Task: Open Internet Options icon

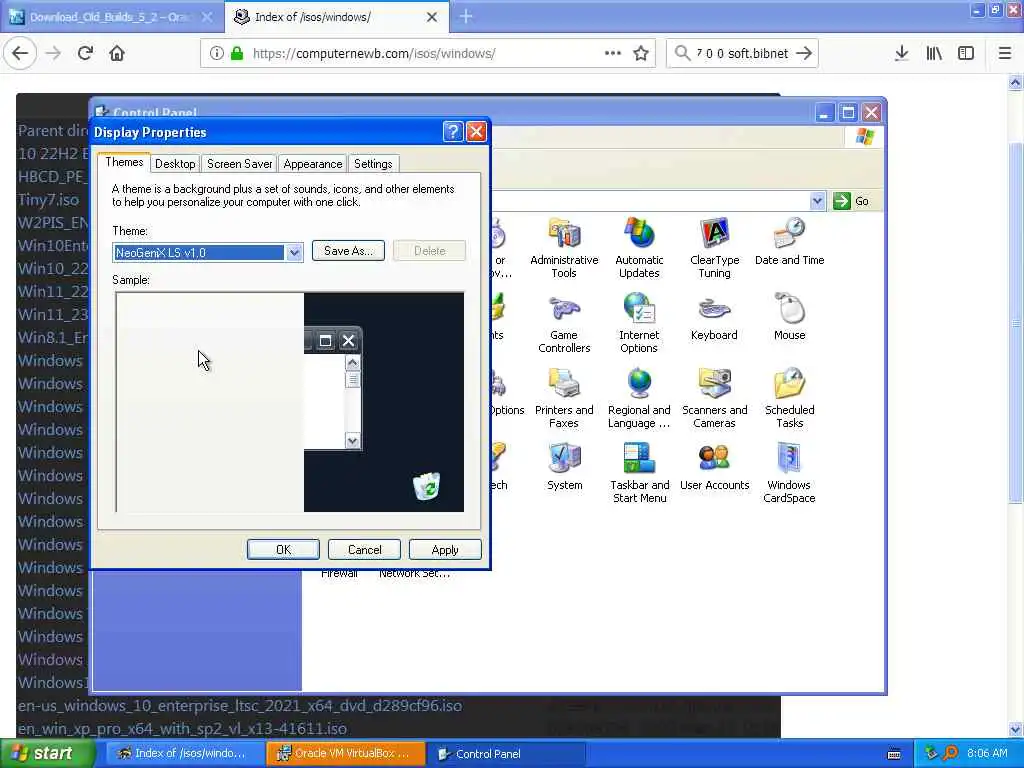Action: (639, 323)
